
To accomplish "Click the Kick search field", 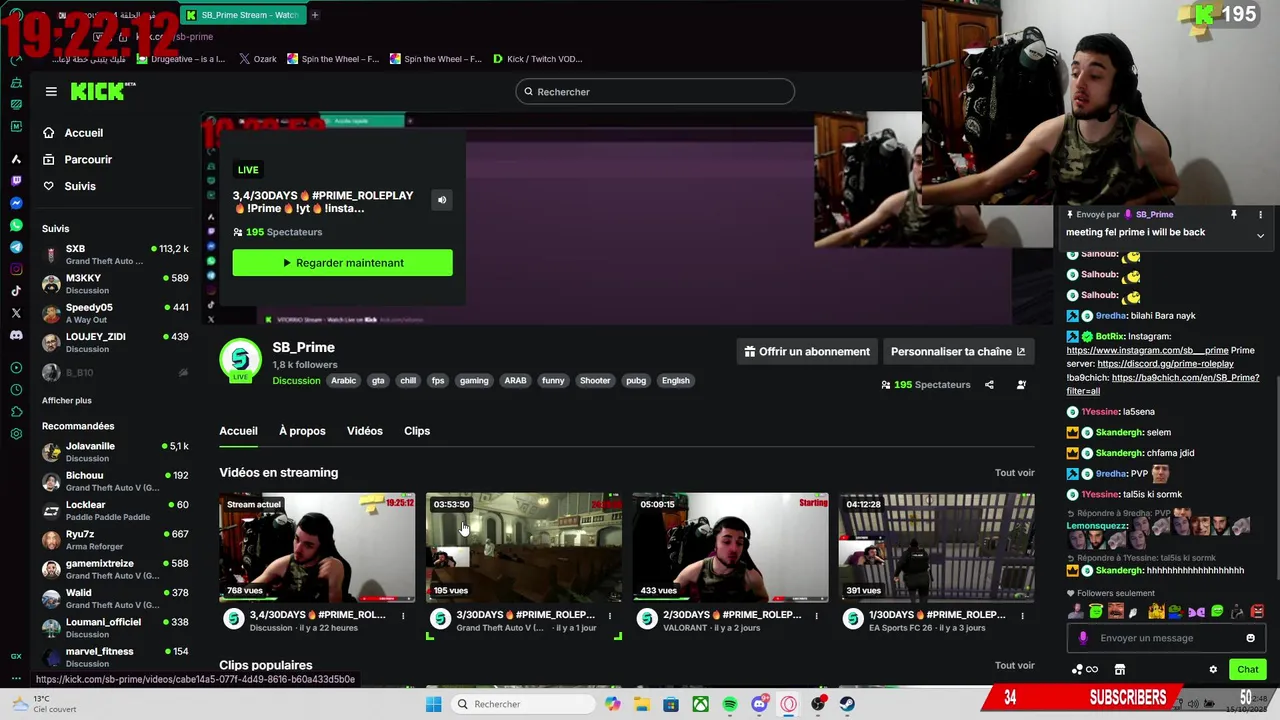I will click(655, 92).
